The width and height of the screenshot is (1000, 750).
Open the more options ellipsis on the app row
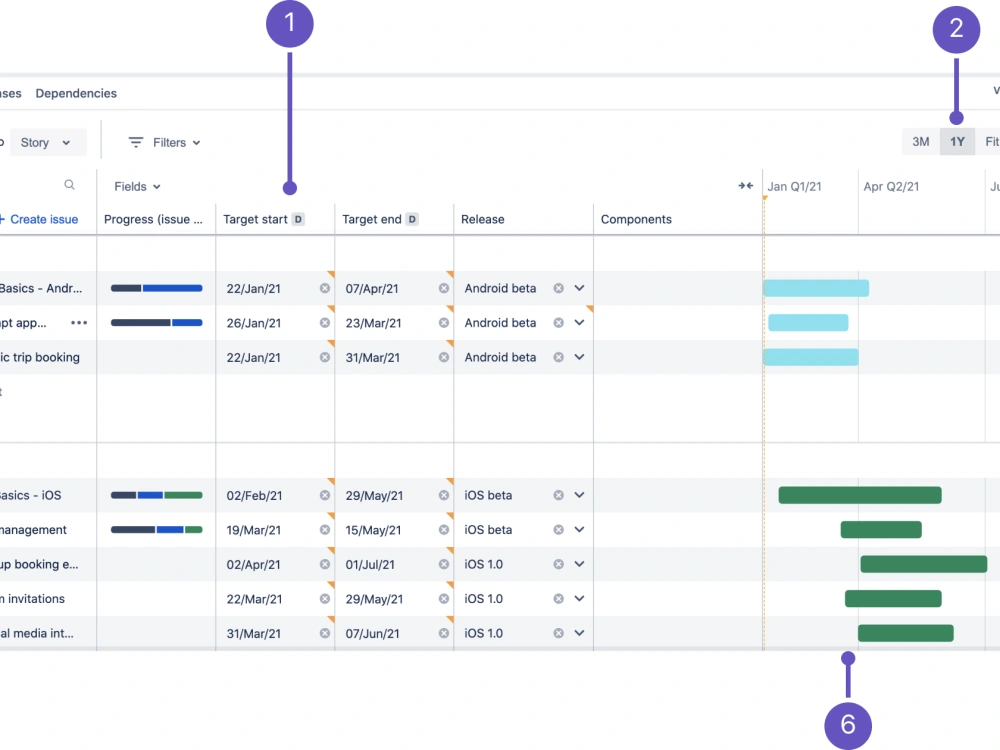click(79, 322)
